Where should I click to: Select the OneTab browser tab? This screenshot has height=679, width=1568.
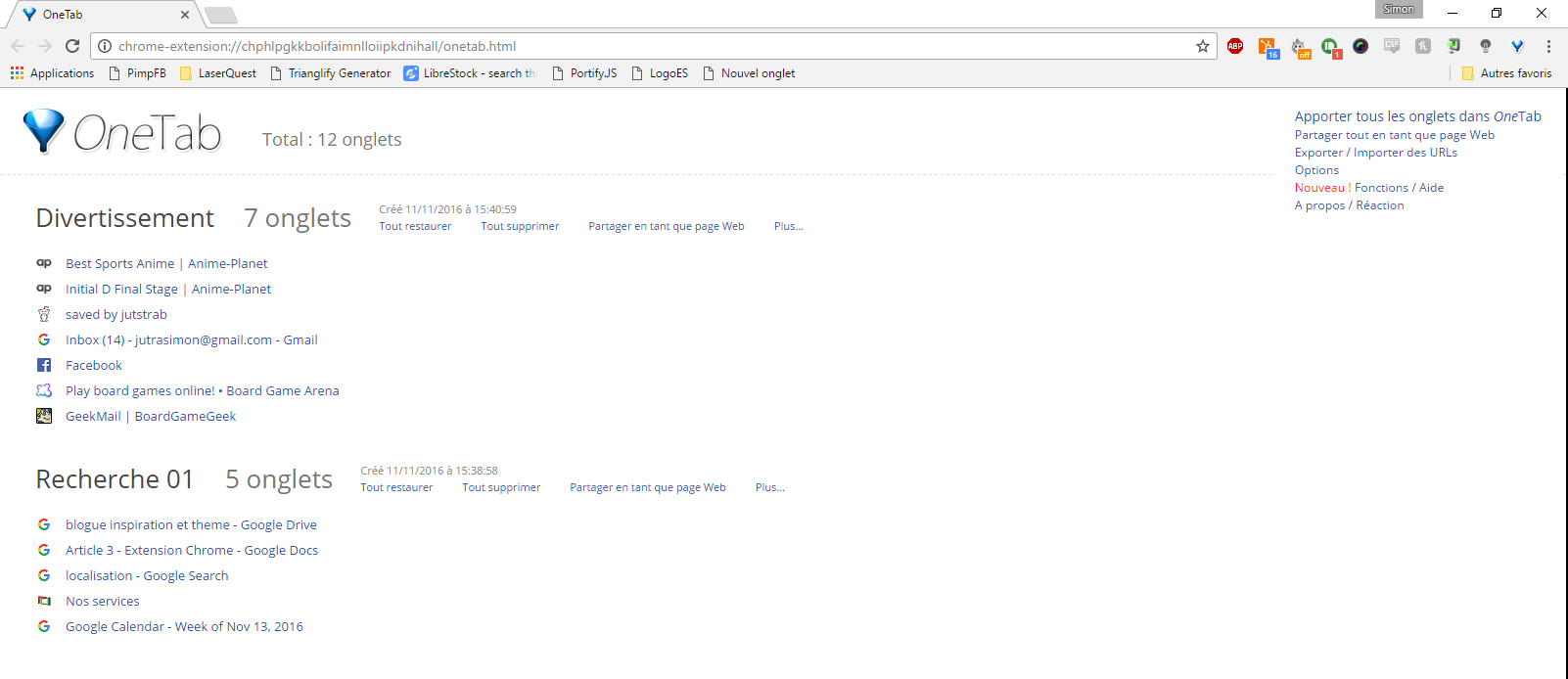(103, 15)
